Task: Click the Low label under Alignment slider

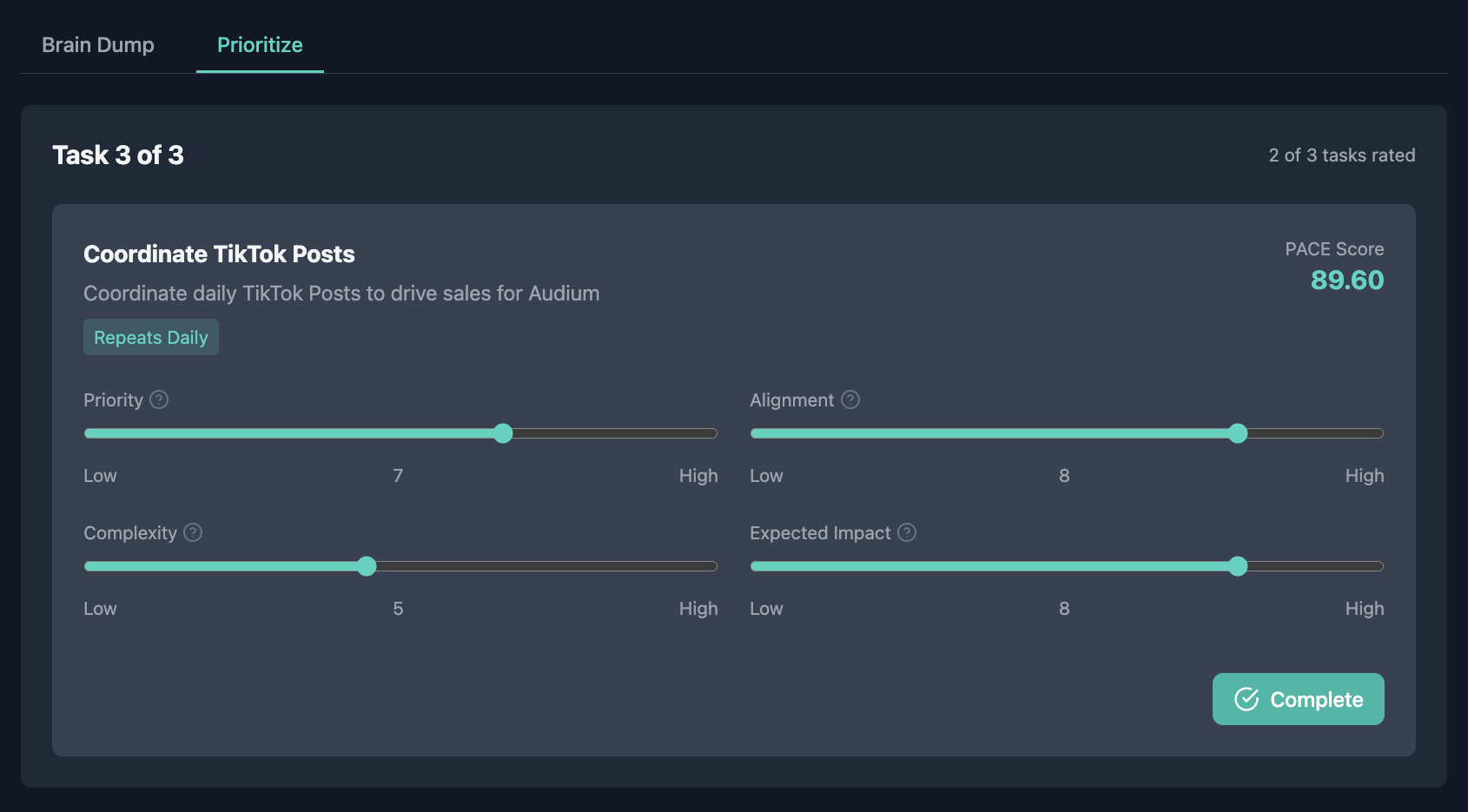Action: (766, 476)
